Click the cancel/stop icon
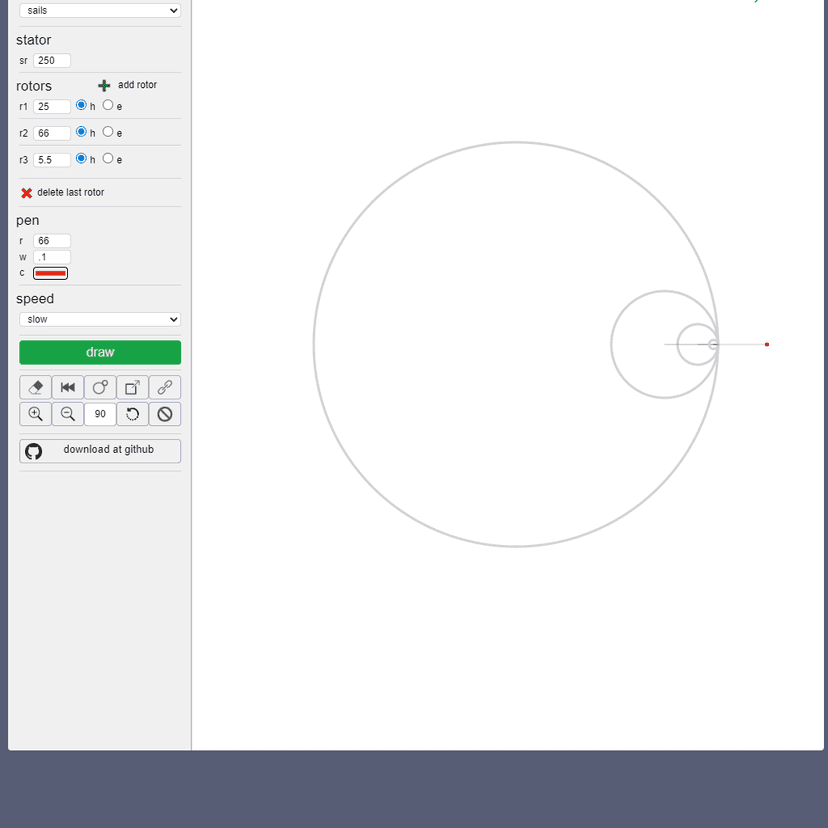828x828 pixels. 164,413
